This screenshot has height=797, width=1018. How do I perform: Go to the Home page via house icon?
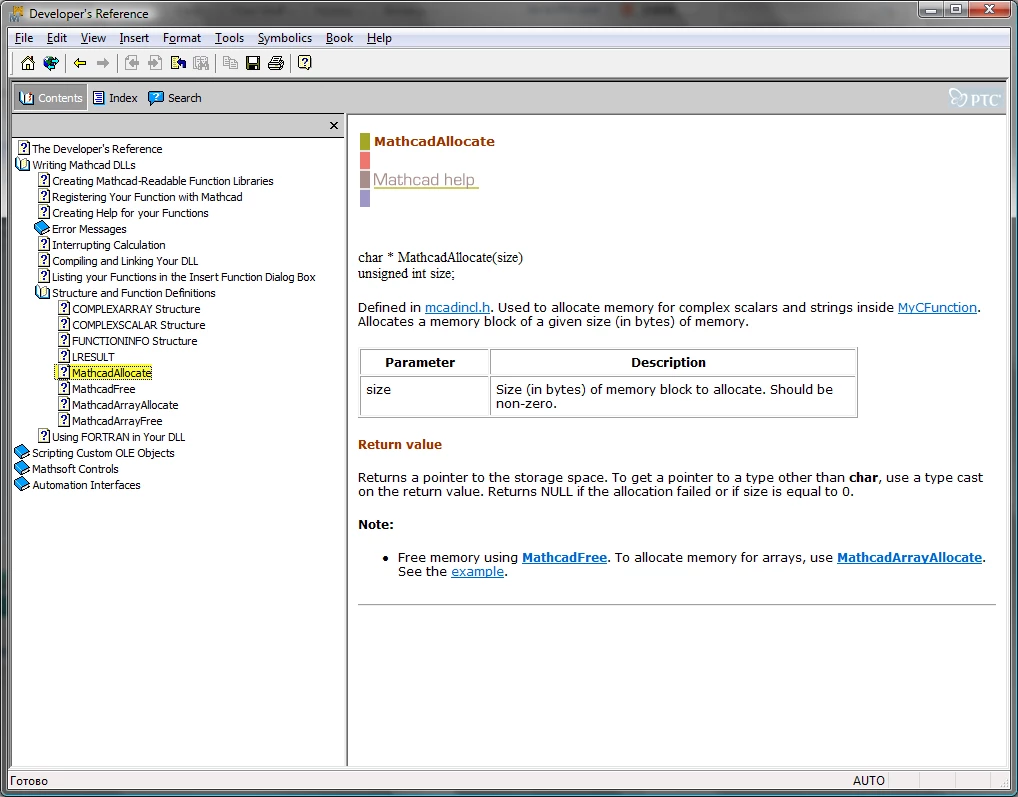[x=27, y=63]
